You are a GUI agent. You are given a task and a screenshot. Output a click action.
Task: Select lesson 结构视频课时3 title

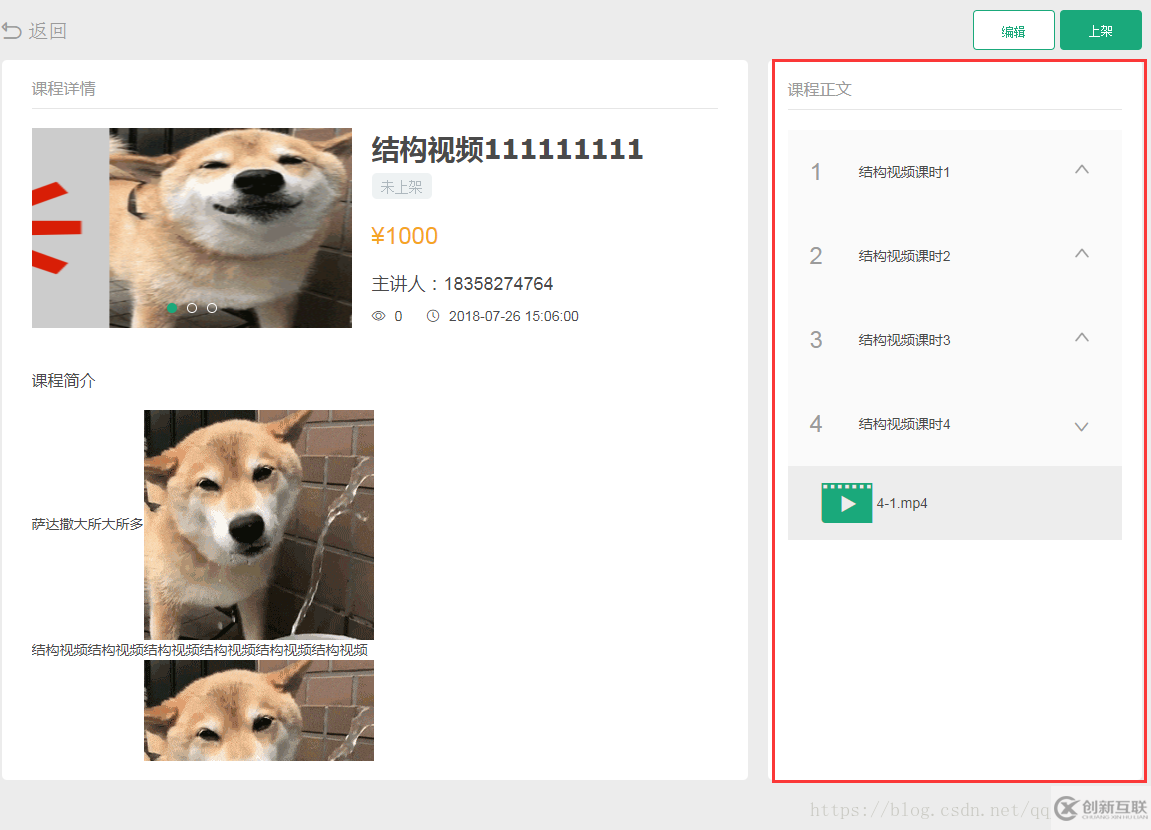[904, 340]
